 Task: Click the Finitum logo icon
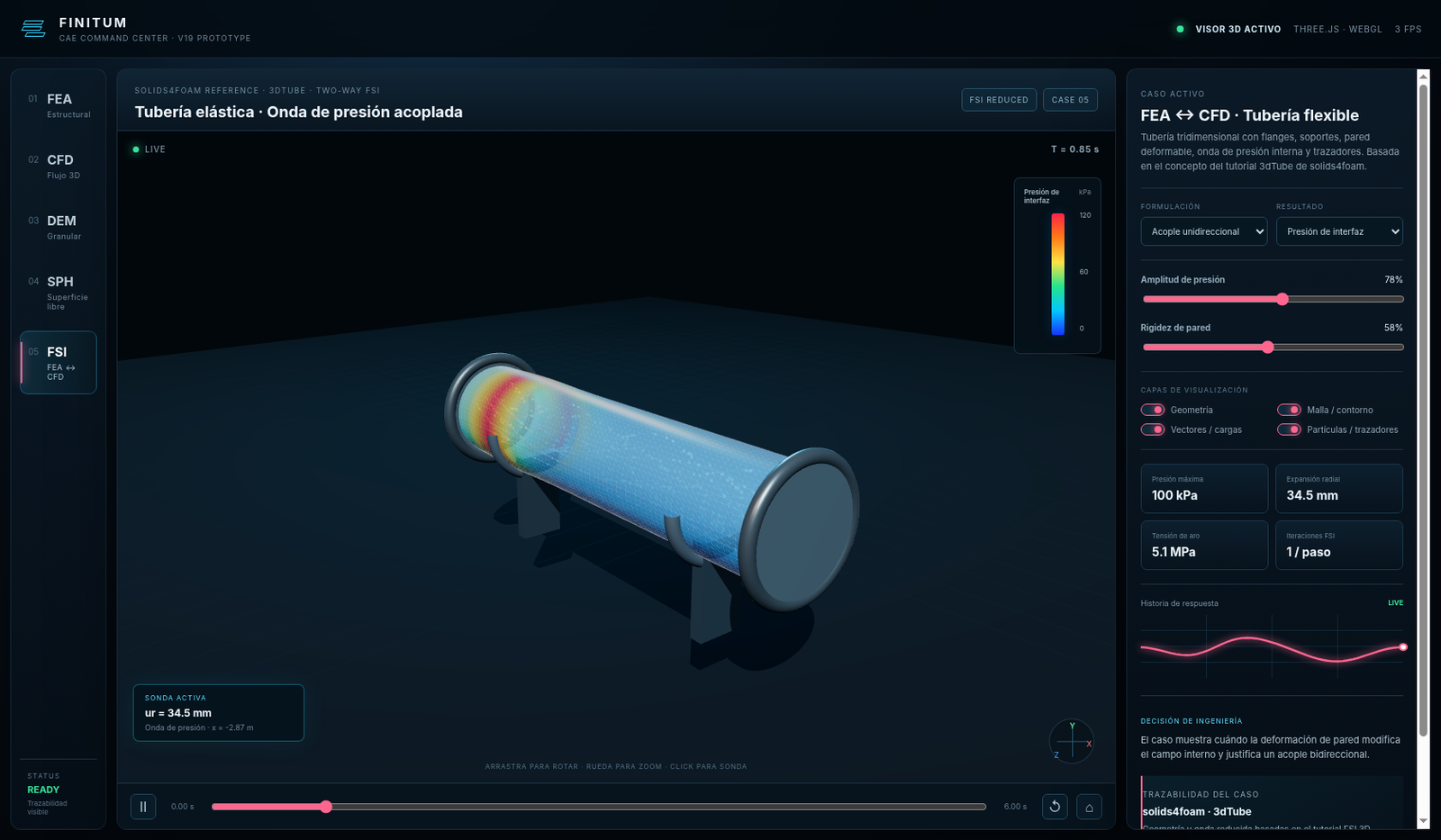coord(33,30)
